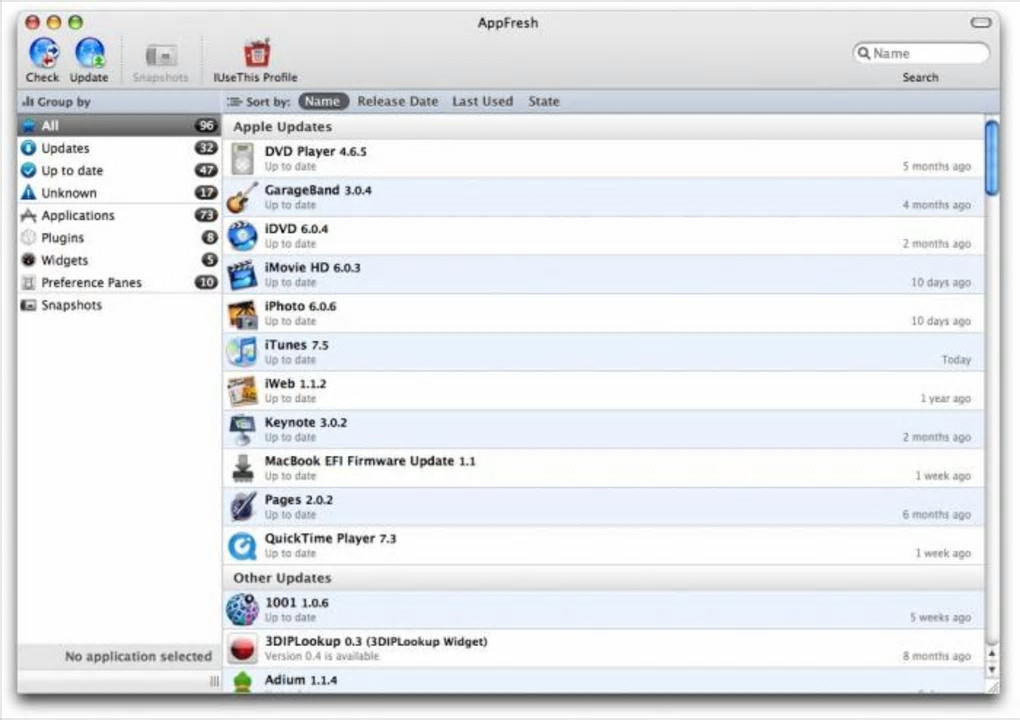The height and width of the screenshot is (720, 1020).
Task: Sort the list by State
Action: point(544,101)
